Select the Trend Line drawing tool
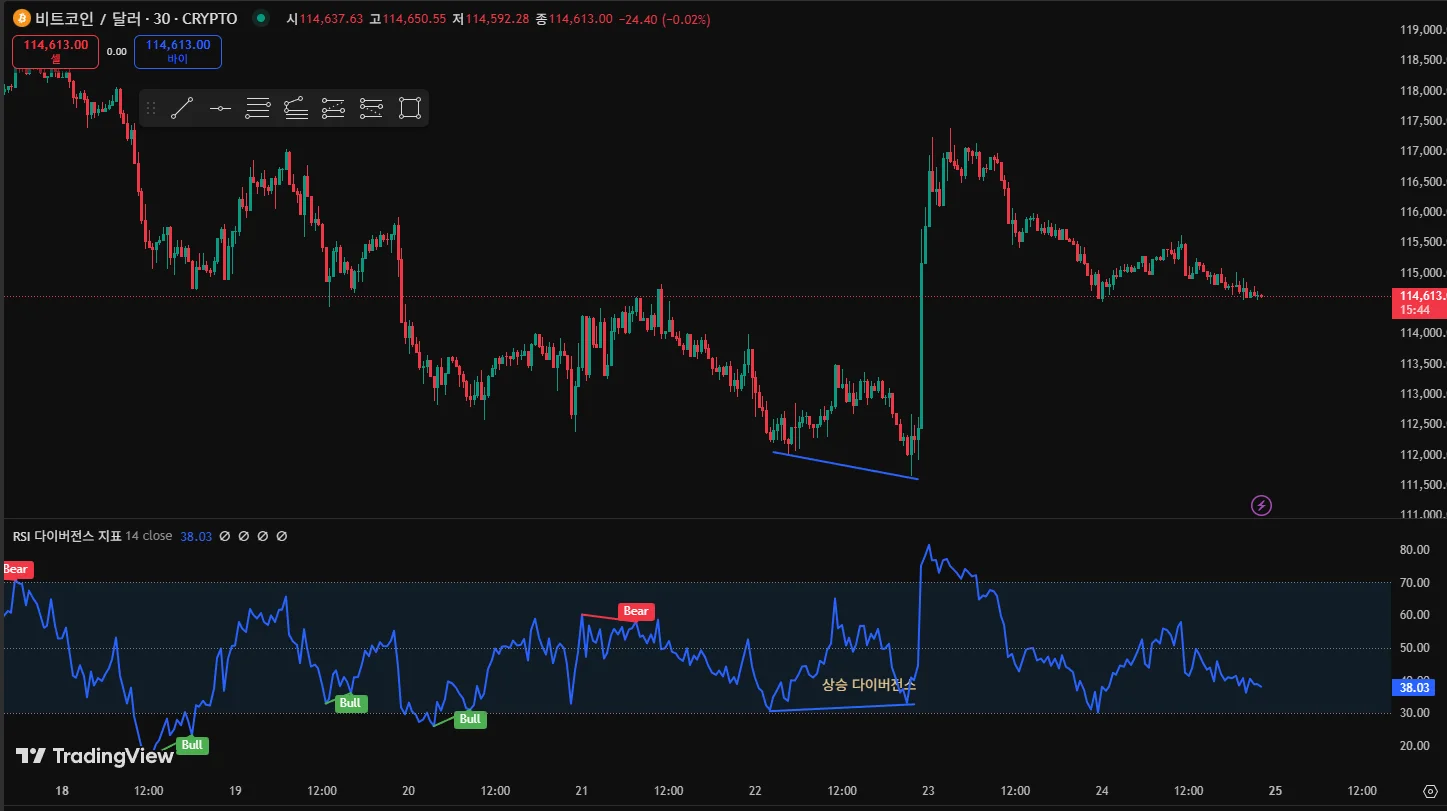Image resolution: width=1447 pixels, height=811 pixels. pos(181,108)
